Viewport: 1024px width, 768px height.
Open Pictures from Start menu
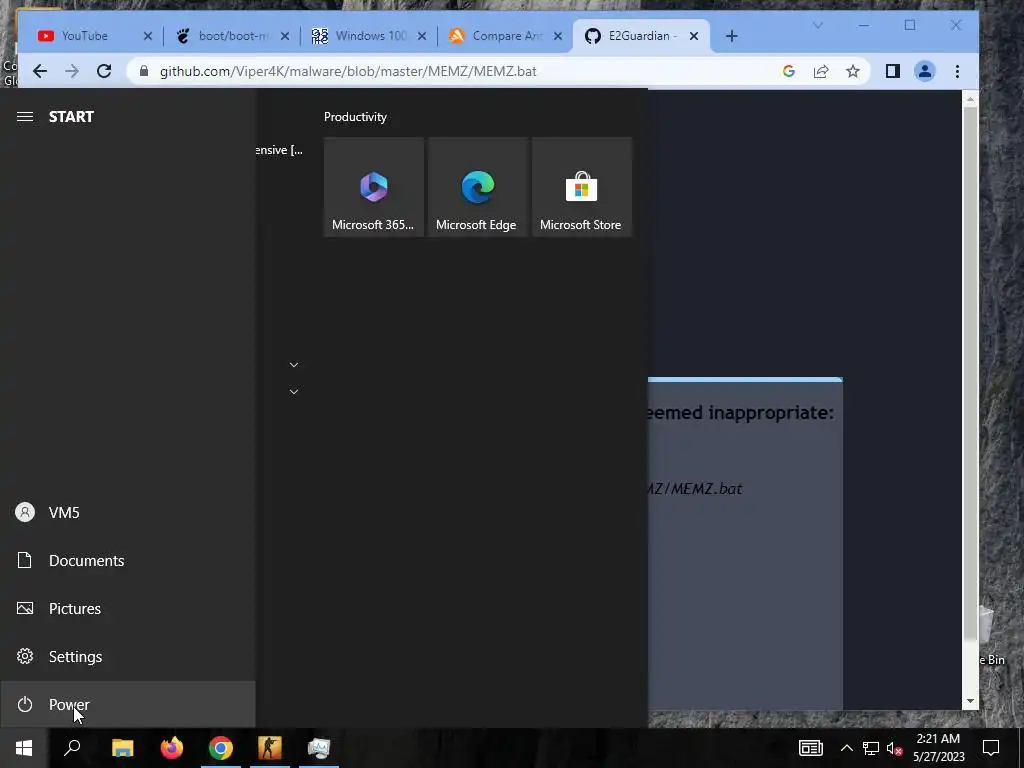[127, 609]
